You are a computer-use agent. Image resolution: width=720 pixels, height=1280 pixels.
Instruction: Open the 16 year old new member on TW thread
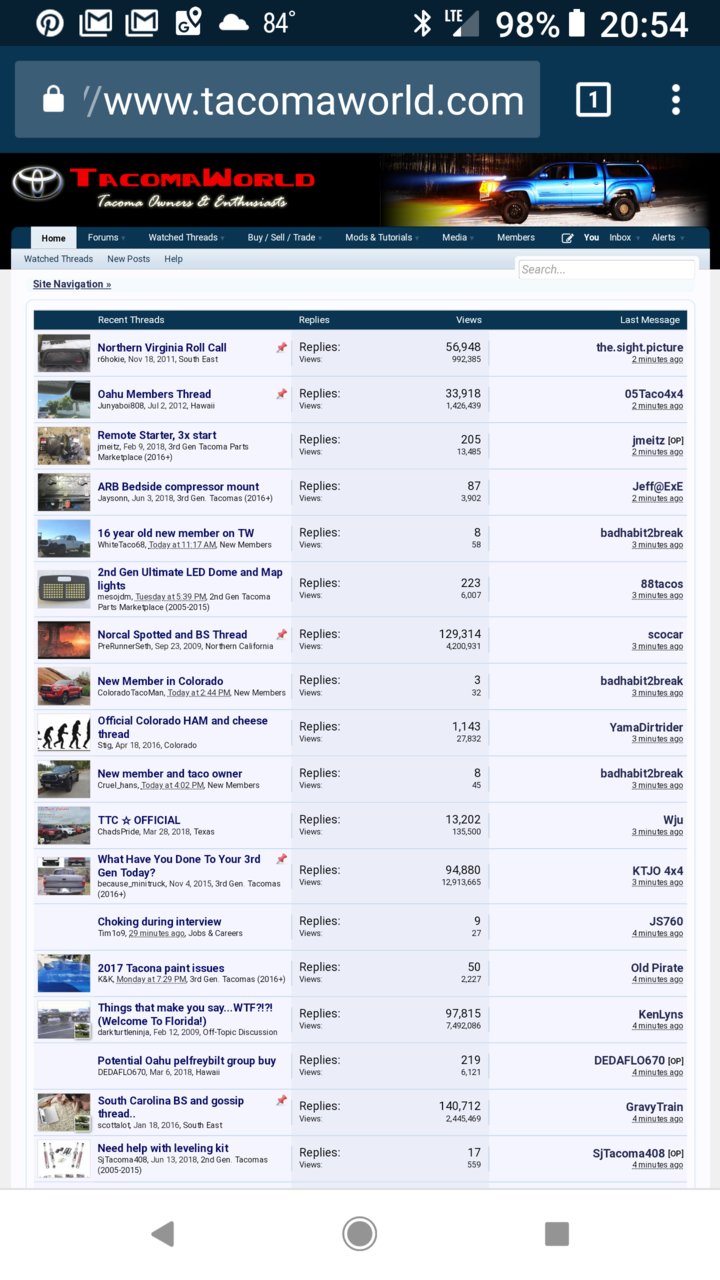tap(176, 533)
